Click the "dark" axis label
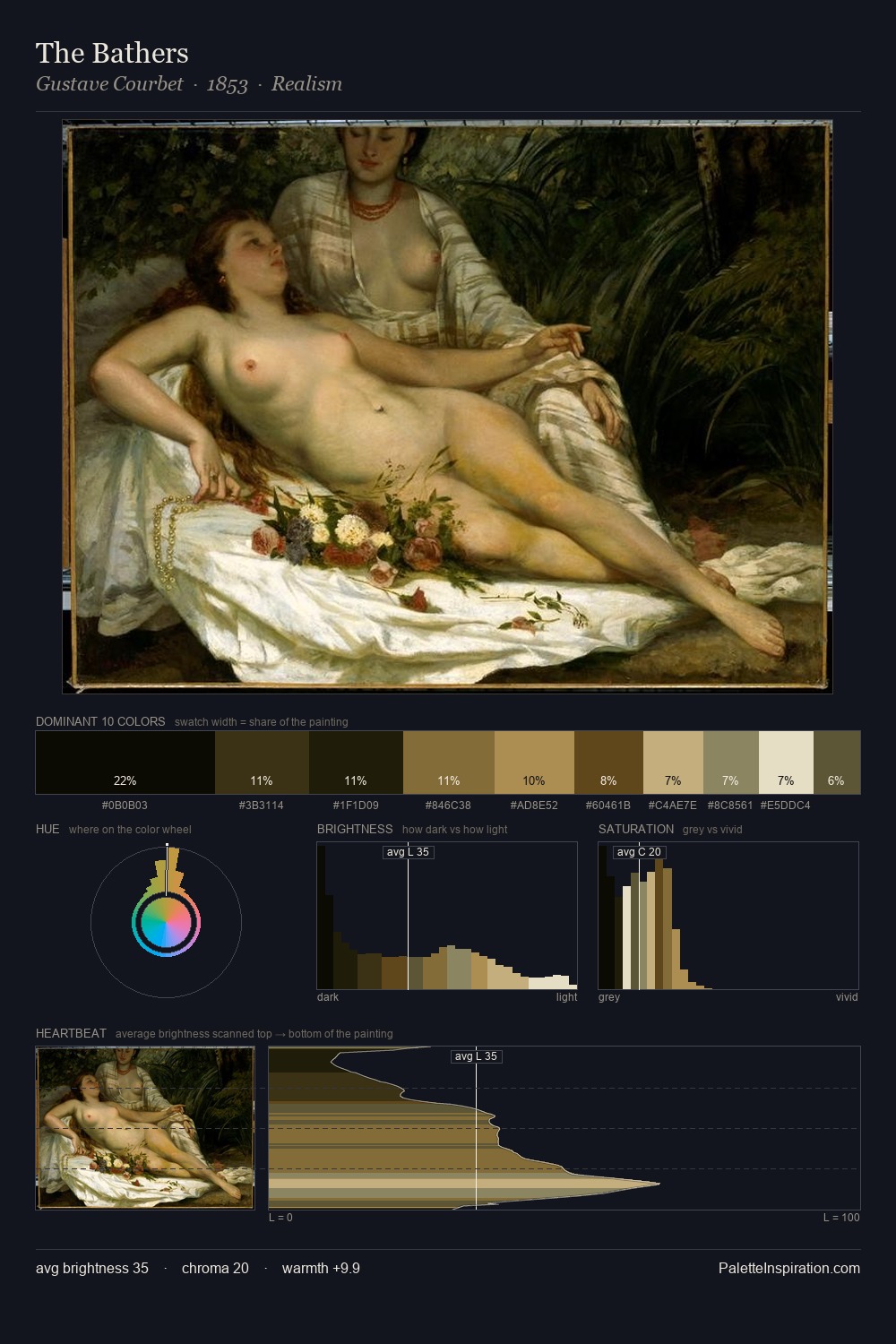Viewport: 896px width, 1344px height. coord(328,997)
